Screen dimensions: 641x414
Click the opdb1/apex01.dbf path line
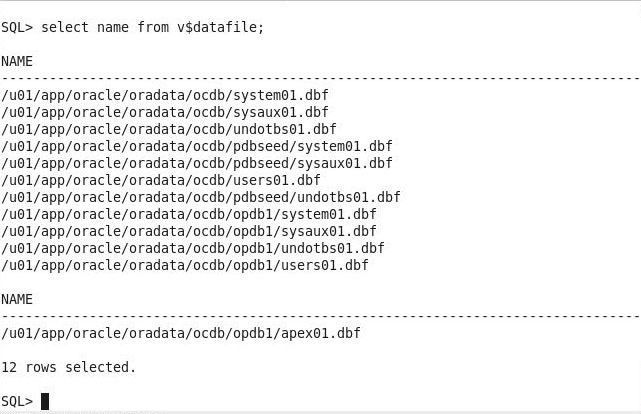tap(181, 333)
